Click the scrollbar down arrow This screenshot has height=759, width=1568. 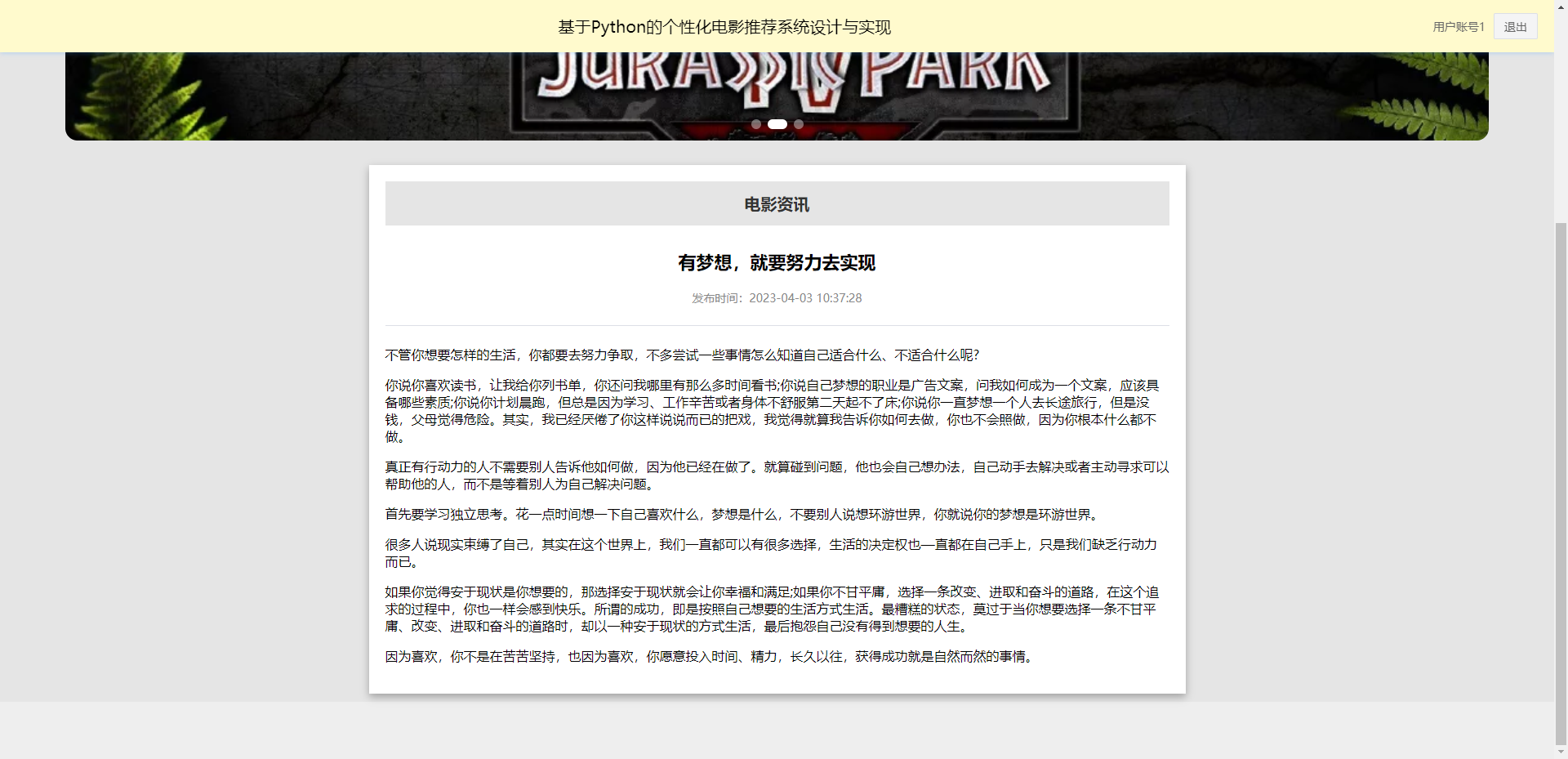[x=1561, y=752]
